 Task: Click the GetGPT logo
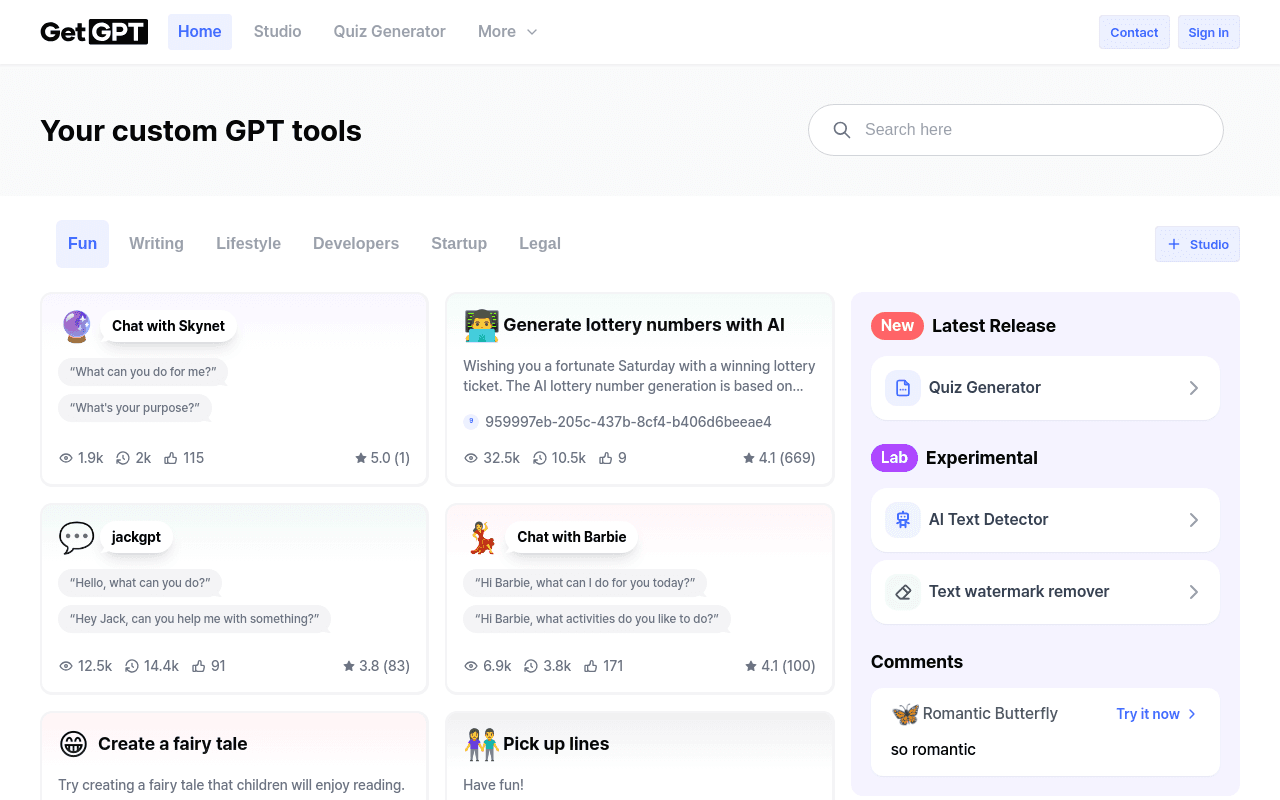(x=94, y=32)
